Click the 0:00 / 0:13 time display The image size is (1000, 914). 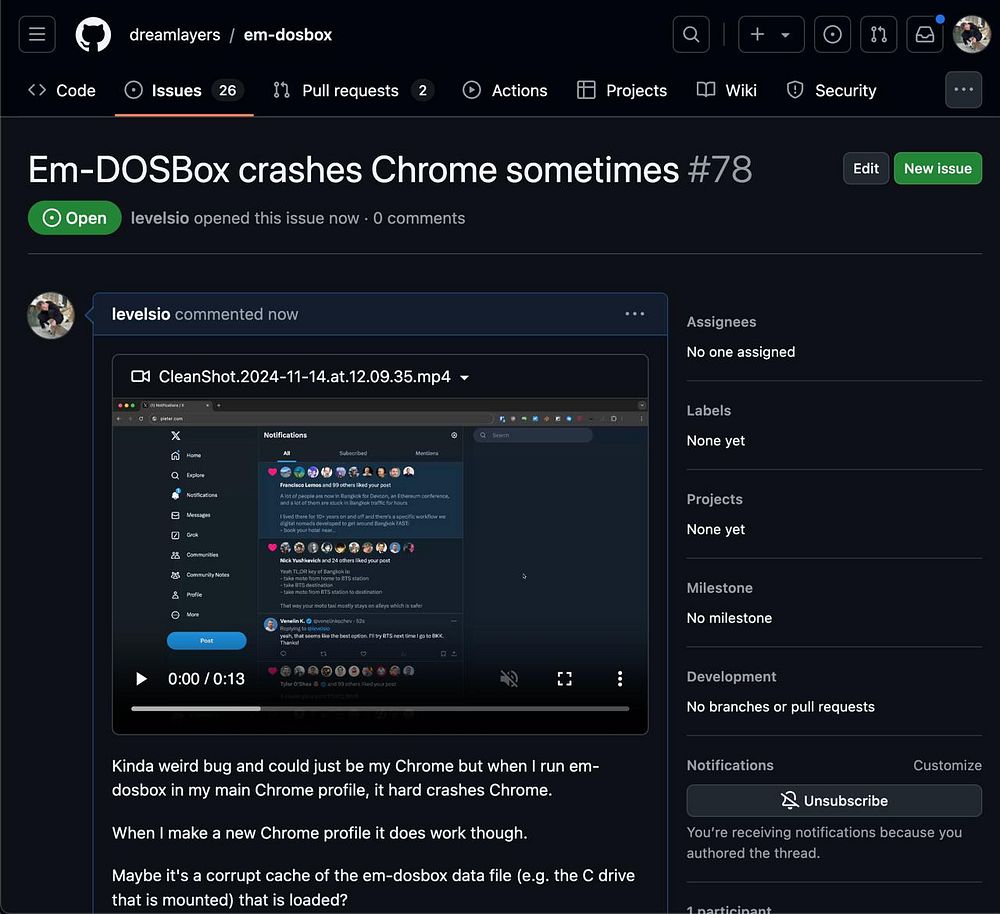pos(206,679)
